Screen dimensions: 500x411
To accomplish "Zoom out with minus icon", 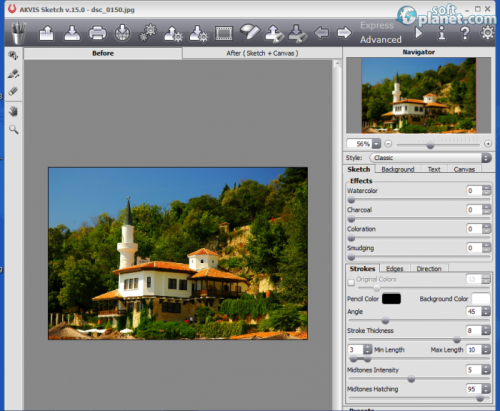I will 388,144.
